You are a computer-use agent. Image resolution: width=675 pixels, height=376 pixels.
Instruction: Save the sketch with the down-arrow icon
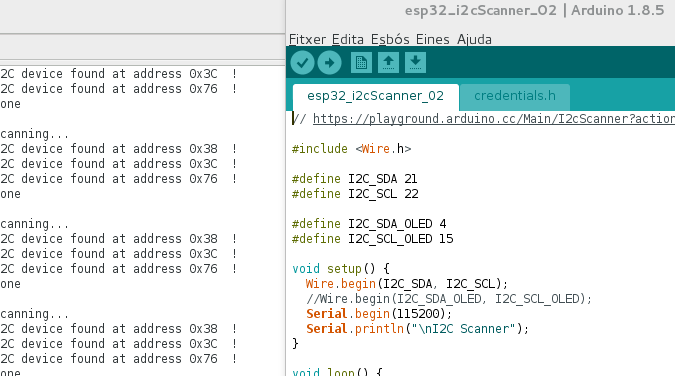415,63
